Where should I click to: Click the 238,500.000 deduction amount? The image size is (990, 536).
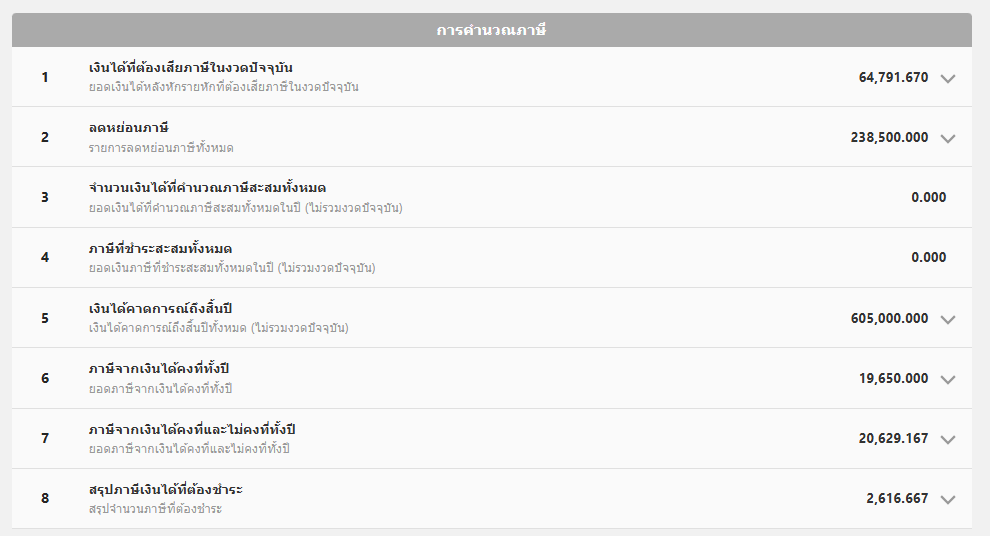click(889, 138)
